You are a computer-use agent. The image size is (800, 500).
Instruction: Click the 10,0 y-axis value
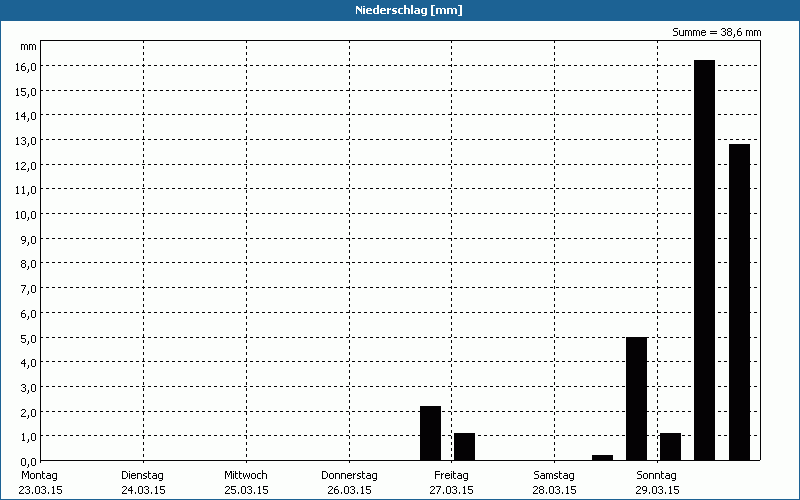(27, 215)
